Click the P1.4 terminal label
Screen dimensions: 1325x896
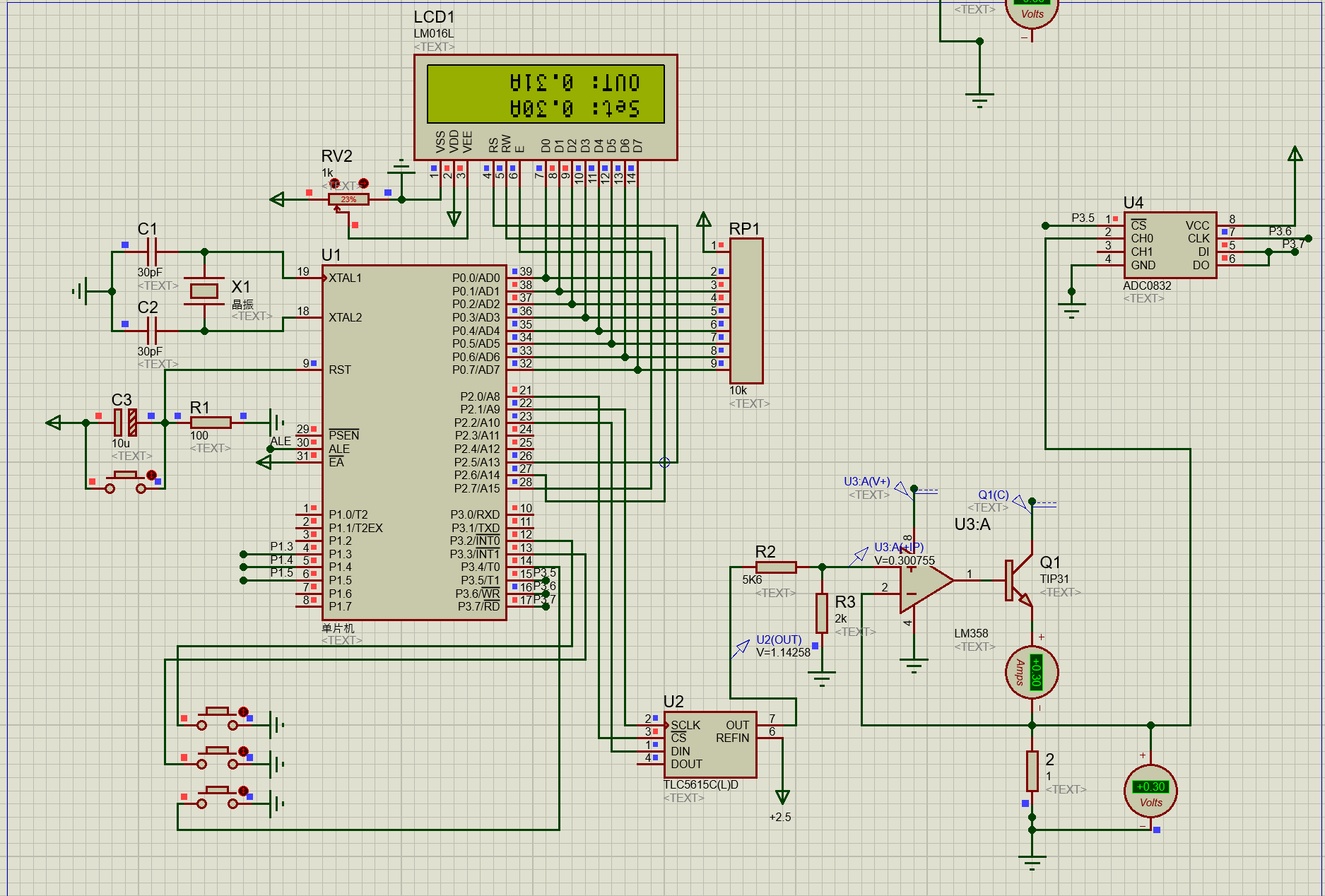[x=281, y=560]
